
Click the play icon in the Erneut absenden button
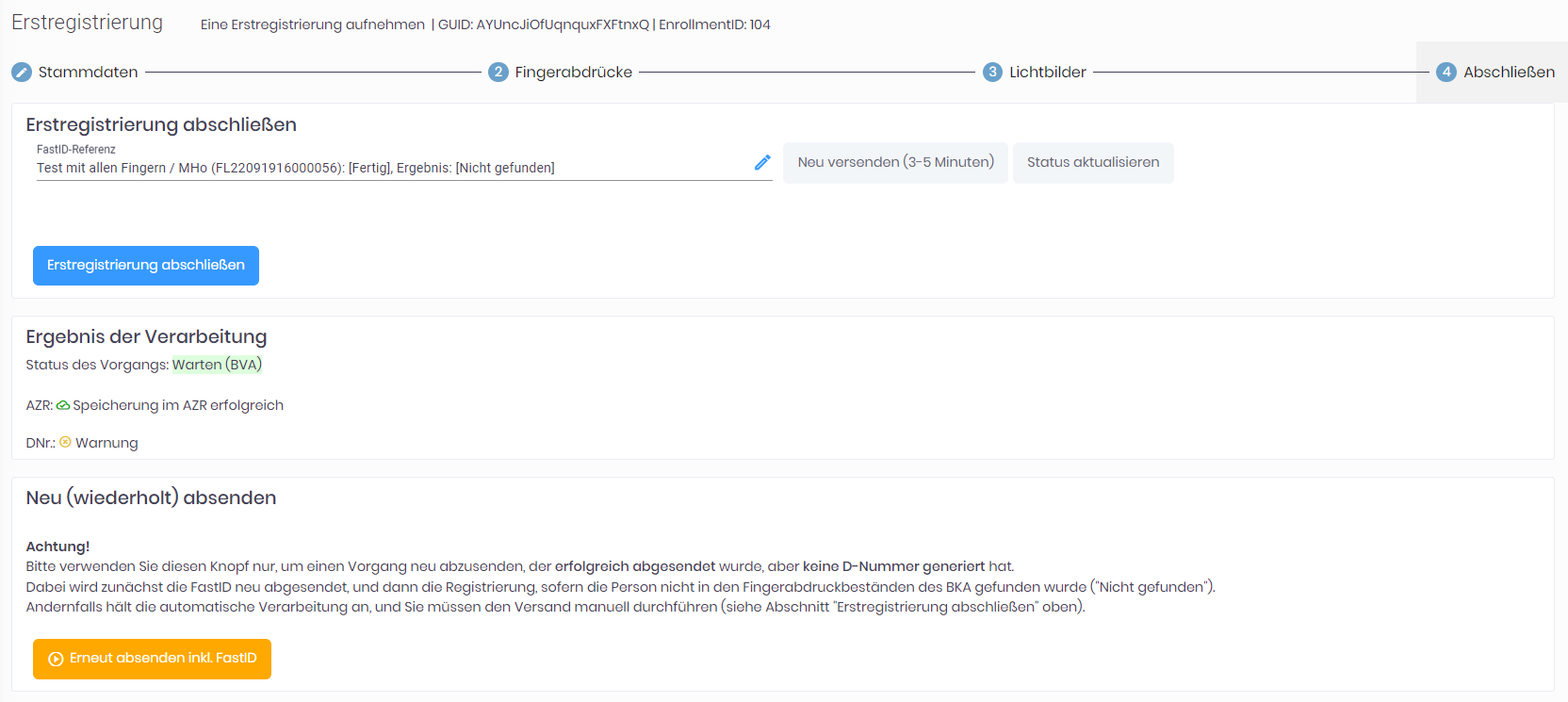point(56,659)
